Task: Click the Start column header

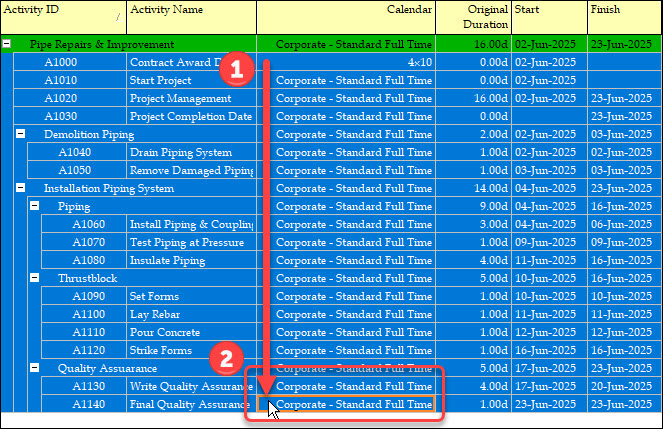Action: coord(548,17)
